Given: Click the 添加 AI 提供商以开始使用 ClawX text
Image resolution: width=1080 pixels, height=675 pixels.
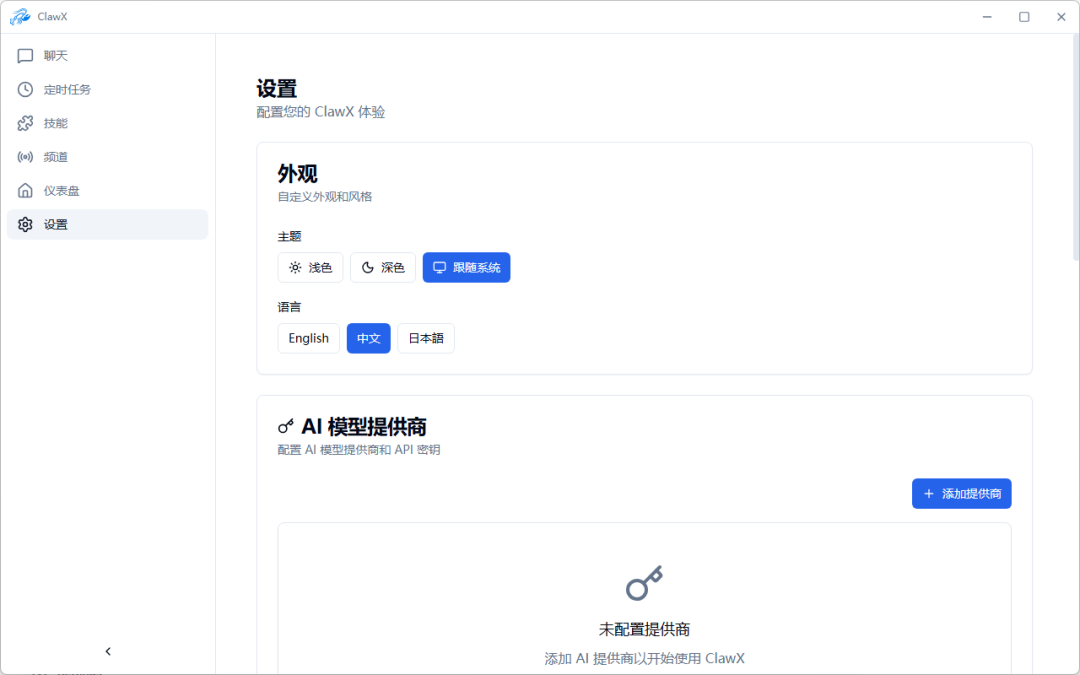Looking at the screenshot, I should point(645,658).
